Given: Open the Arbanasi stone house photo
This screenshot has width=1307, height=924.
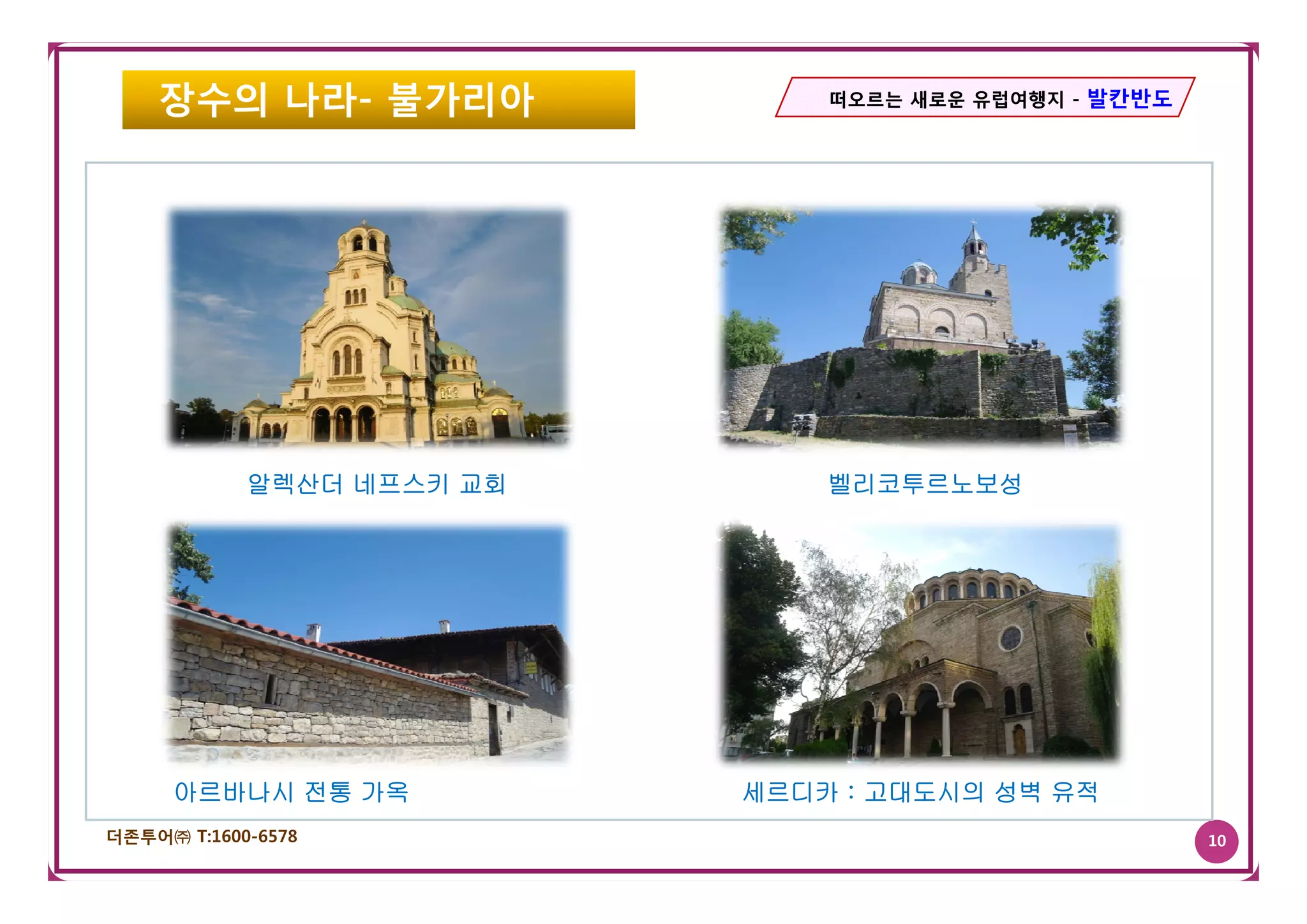Looking at the screenshot, I should 368,643.
